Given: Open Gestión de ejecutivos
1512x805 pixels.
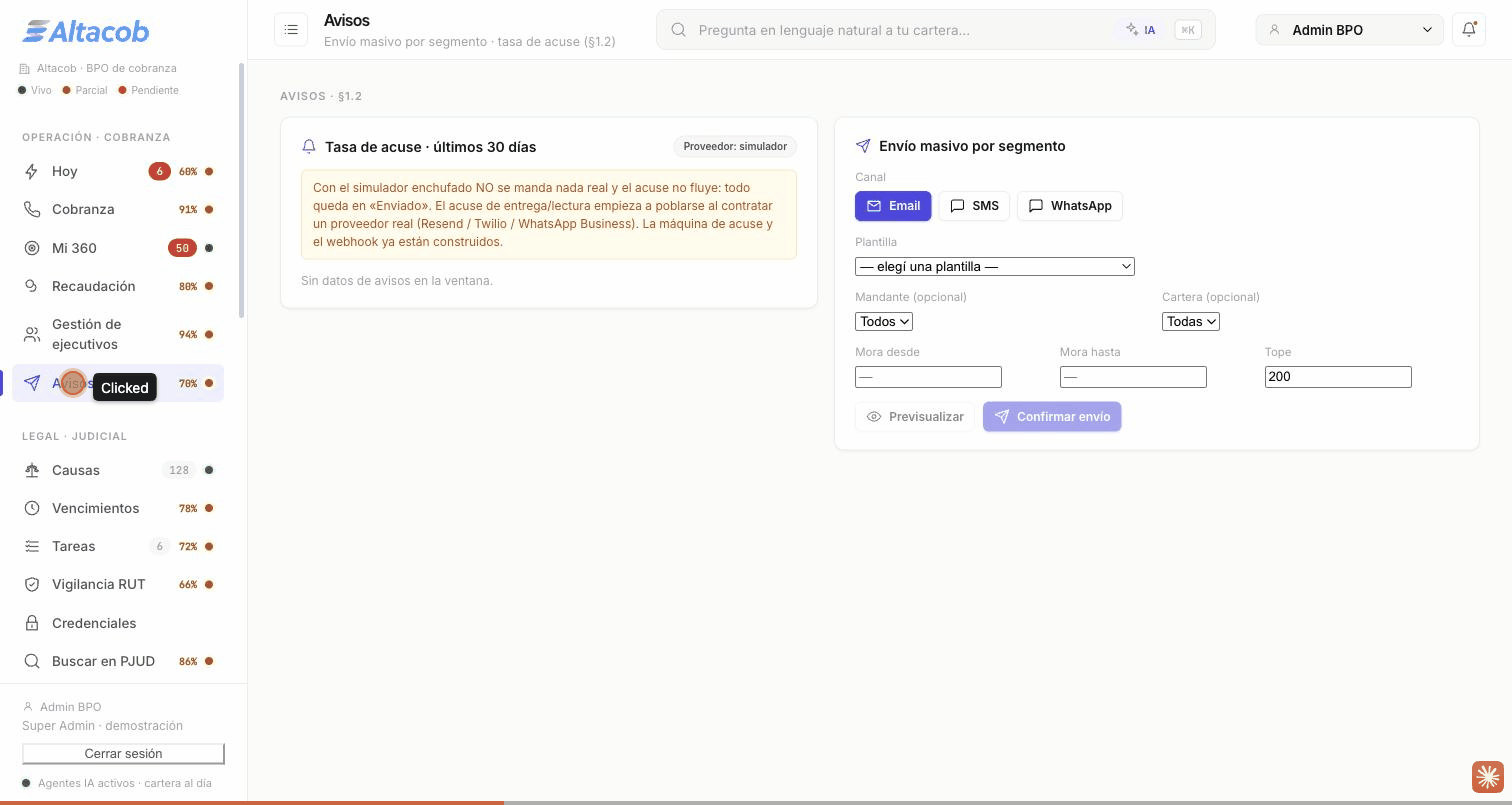Looking at the screenshot, I should coord(118,334).
